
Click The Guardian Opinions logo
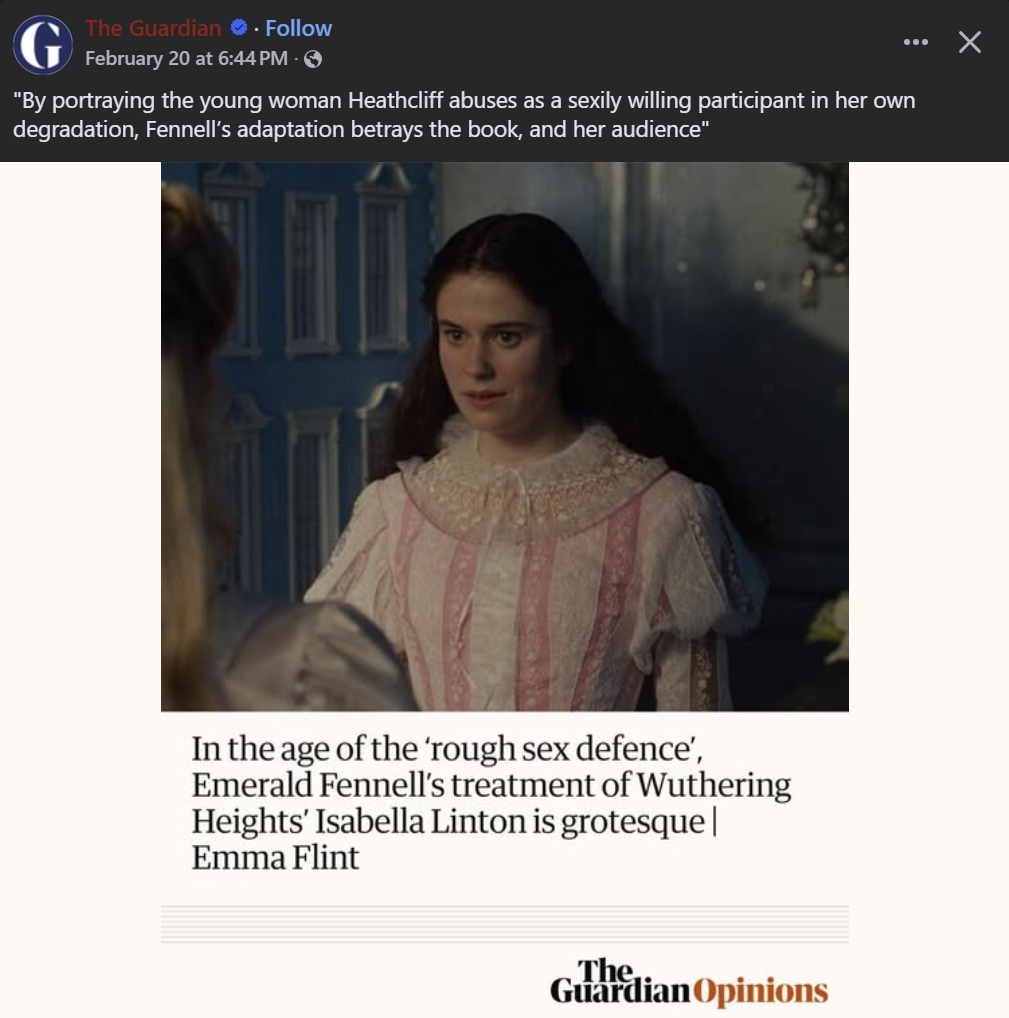click(x=689, y=982)
